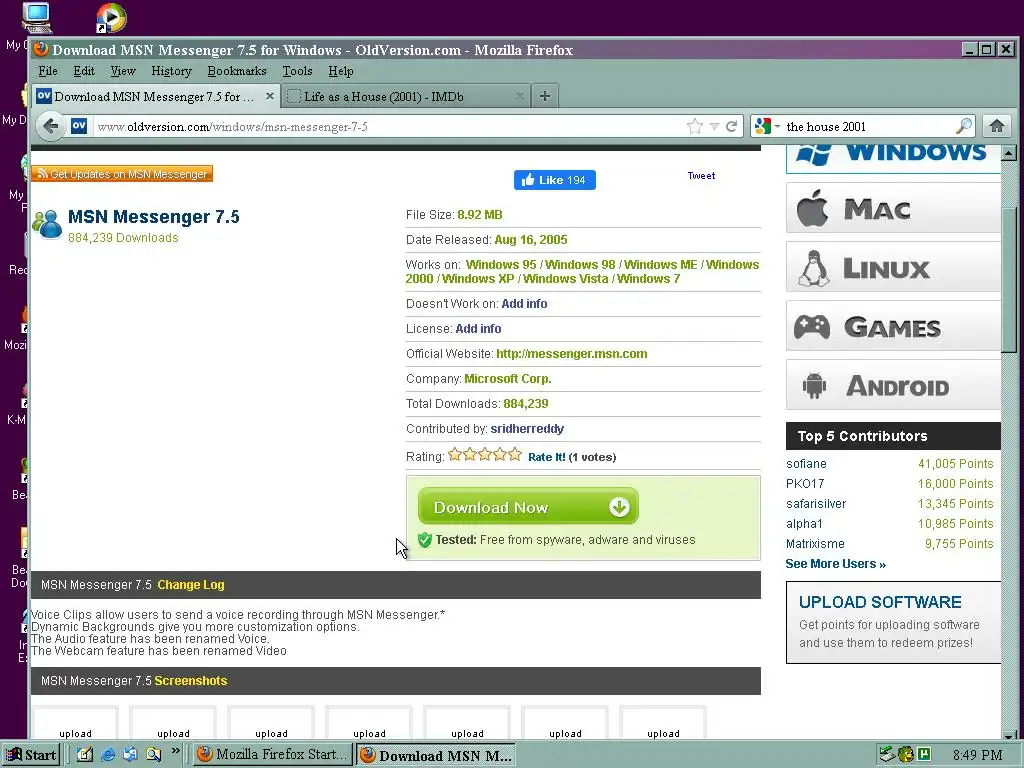
Task: Click the Facebook Like 194 button
Action: 554,180
